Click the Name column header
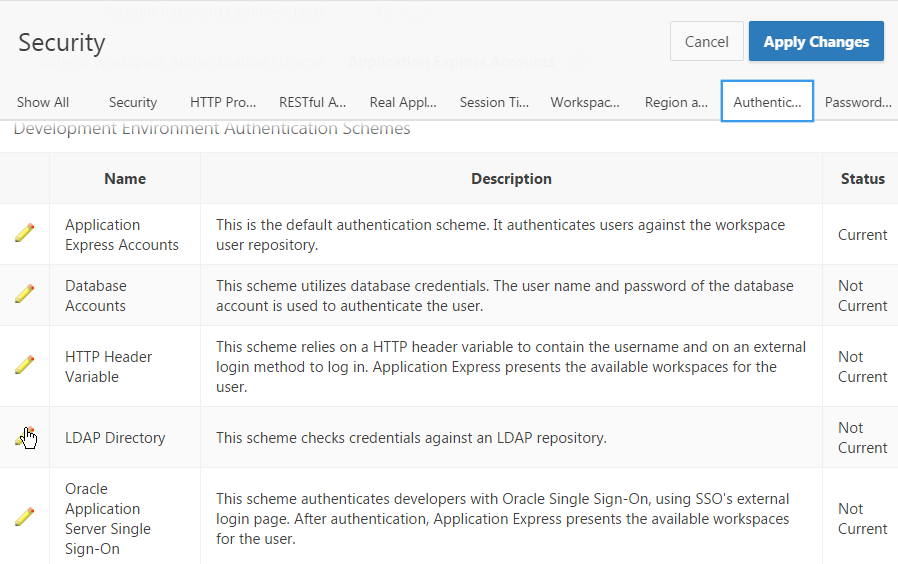The height and width of the screenshot is (564, 898). (x=125, y=179)
